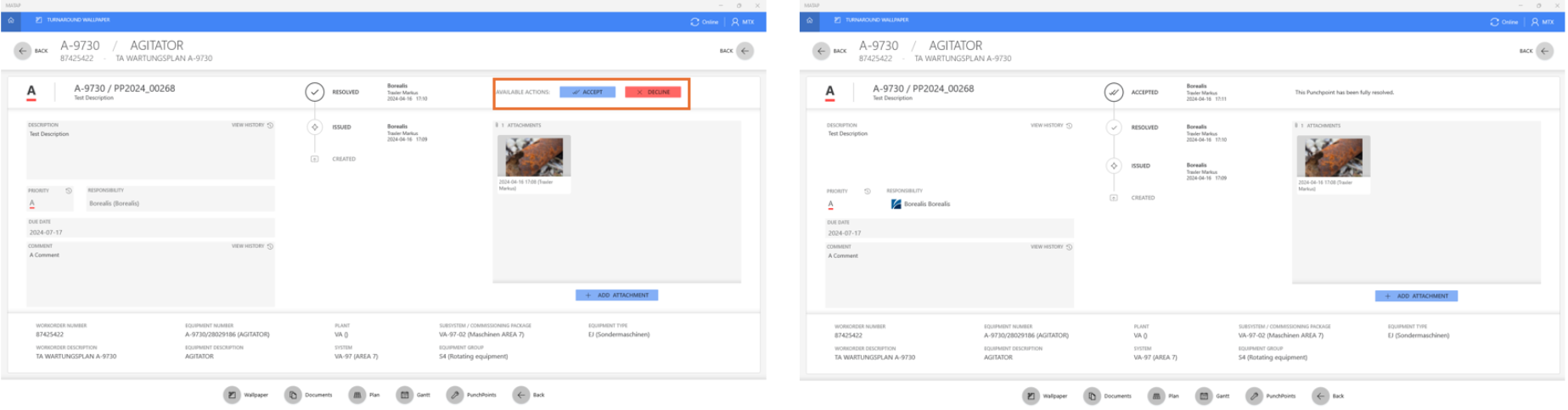Click home icon in left window header
Screen dimensions: 1568x410
(11, 20)
